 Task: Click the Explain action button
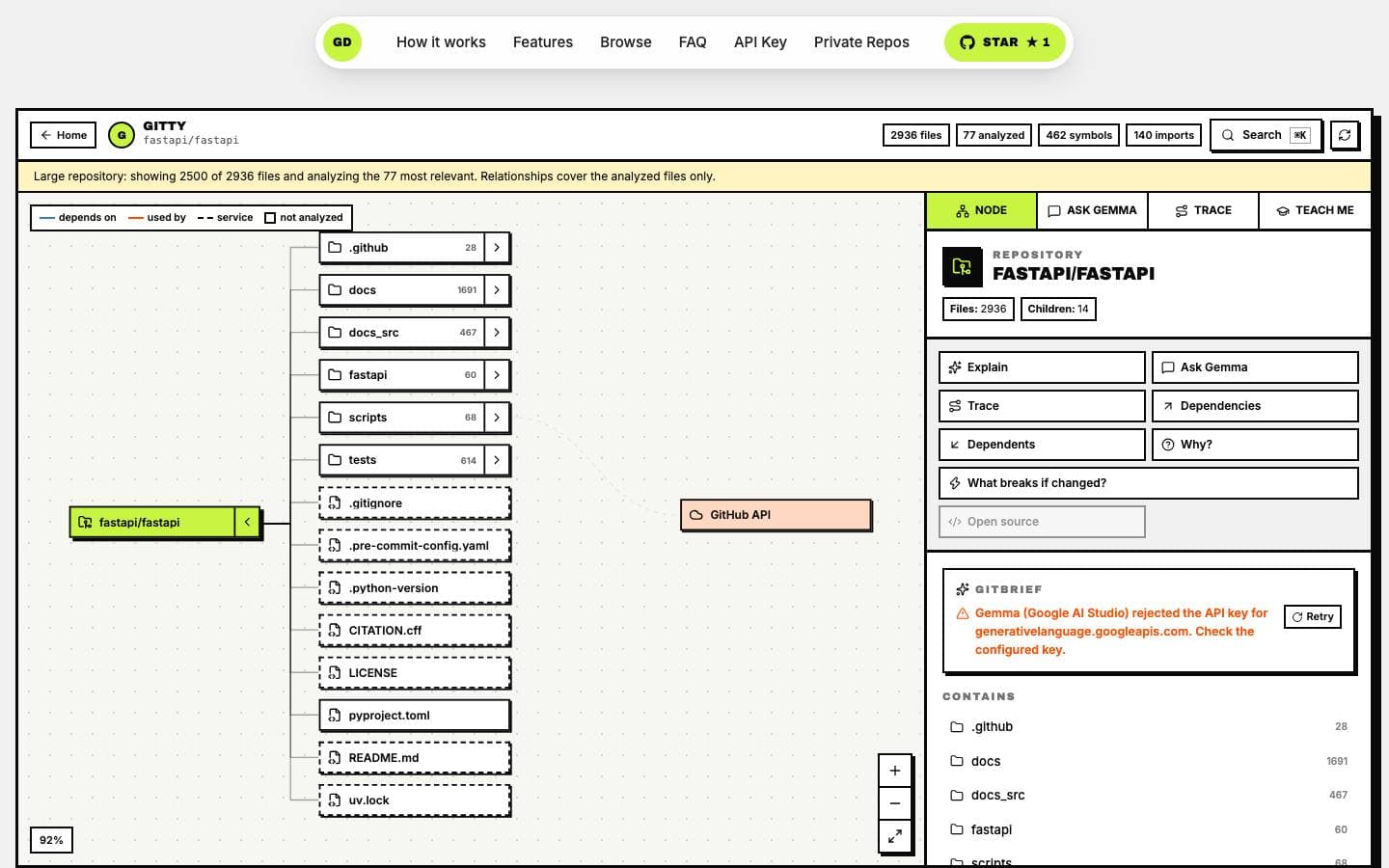(1042, 367)
